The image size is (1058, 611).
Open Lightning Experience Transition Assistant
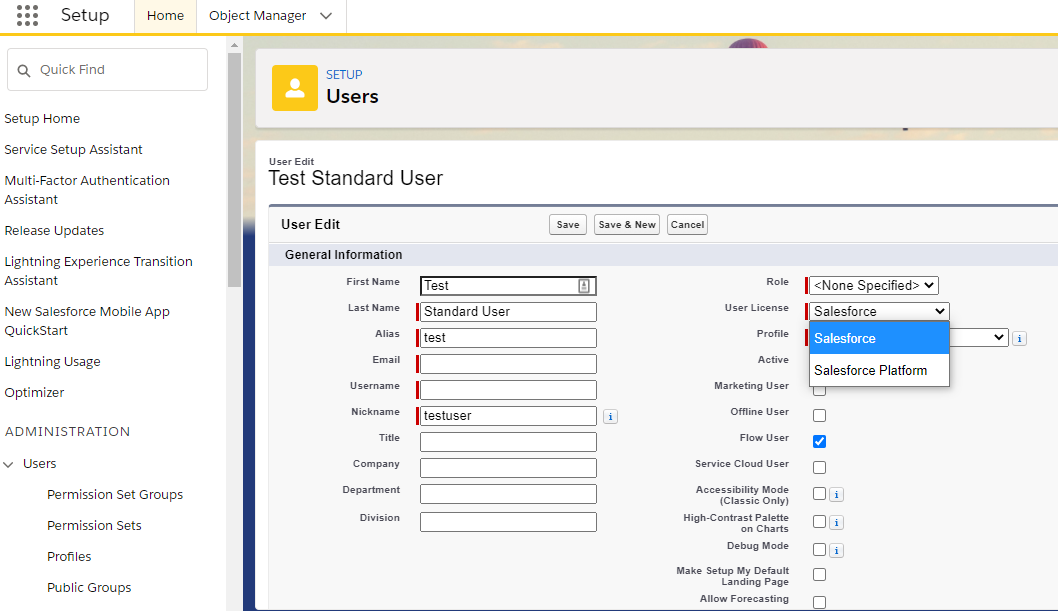coord(99,271)
